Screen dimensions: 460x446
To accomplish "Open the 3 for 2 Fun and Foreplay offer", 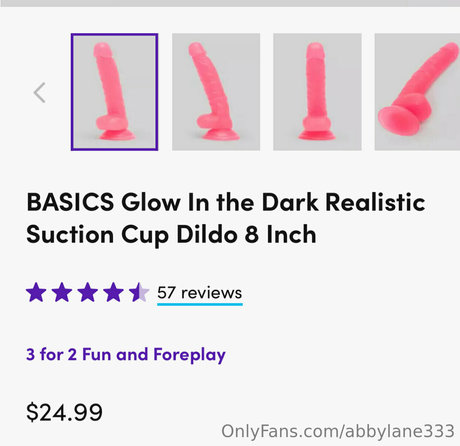I will (126, 355).
